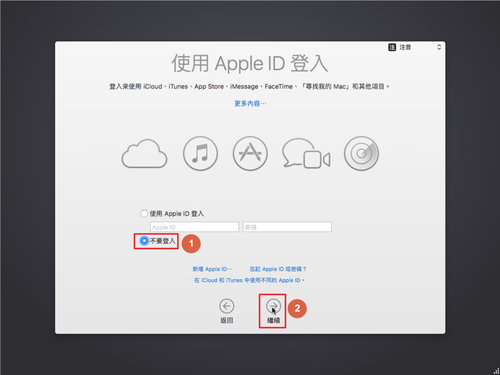500x375 pixels.
Task: Open the 新增 Apple ID link
Action: (x=212, y=269)
